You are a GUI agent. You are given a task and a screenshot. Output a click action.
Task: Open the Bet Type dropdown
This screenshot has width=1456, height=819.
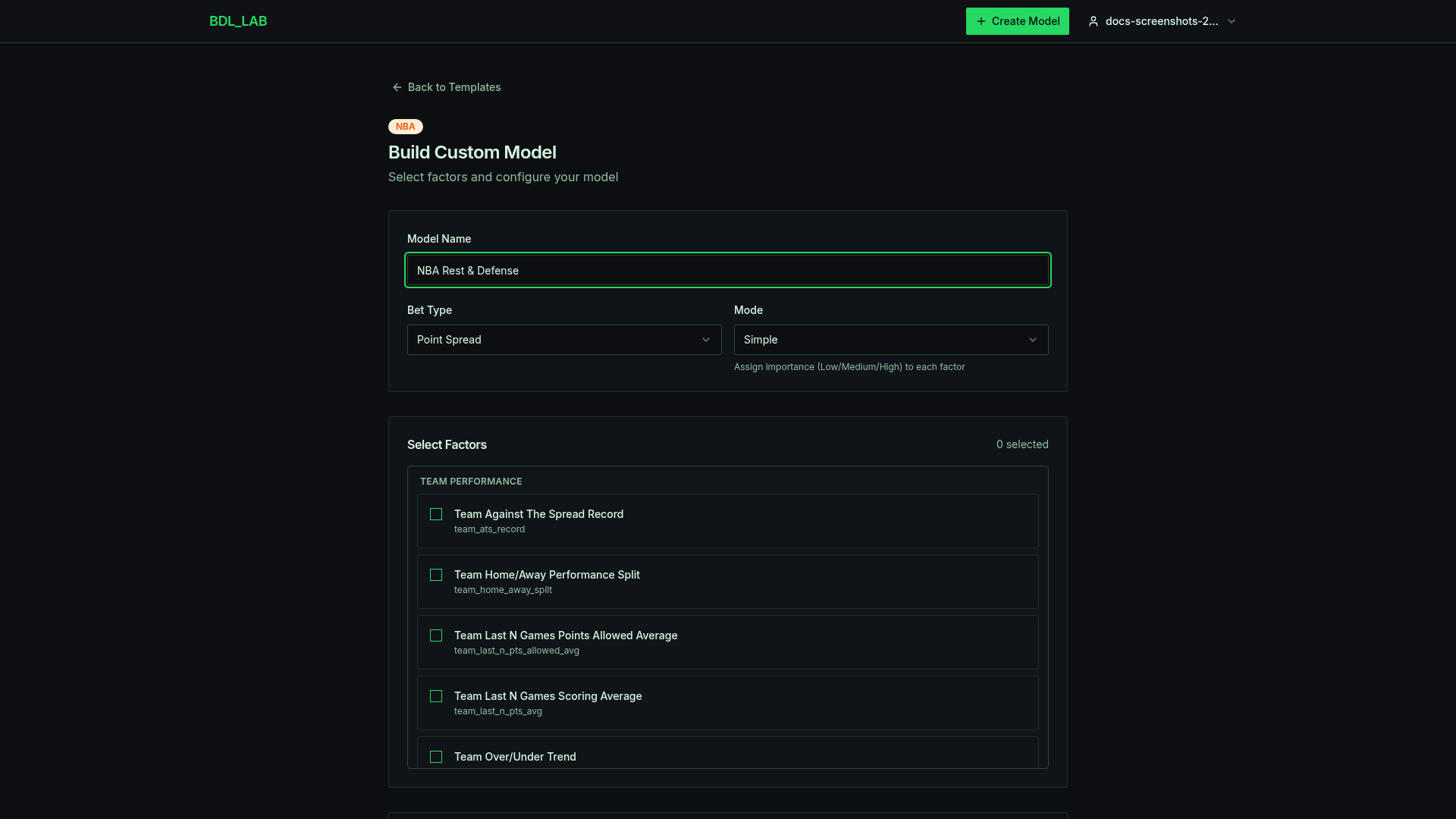coord(563,340)
